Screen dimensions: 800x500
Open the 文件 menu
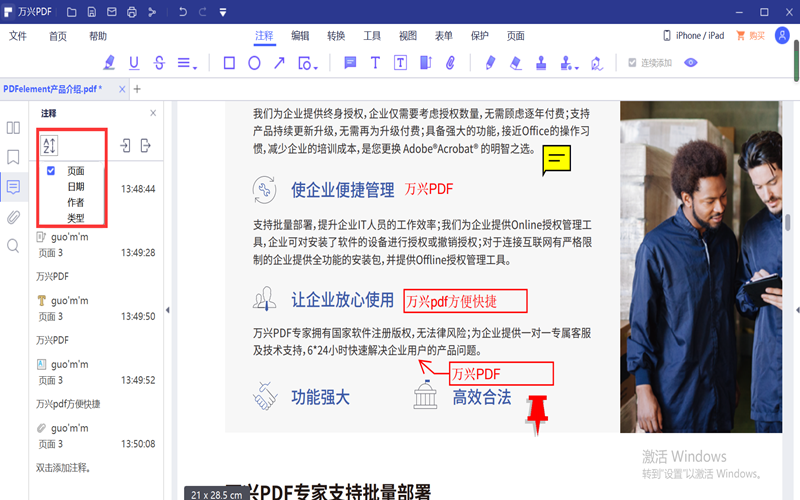coord(18,36)
